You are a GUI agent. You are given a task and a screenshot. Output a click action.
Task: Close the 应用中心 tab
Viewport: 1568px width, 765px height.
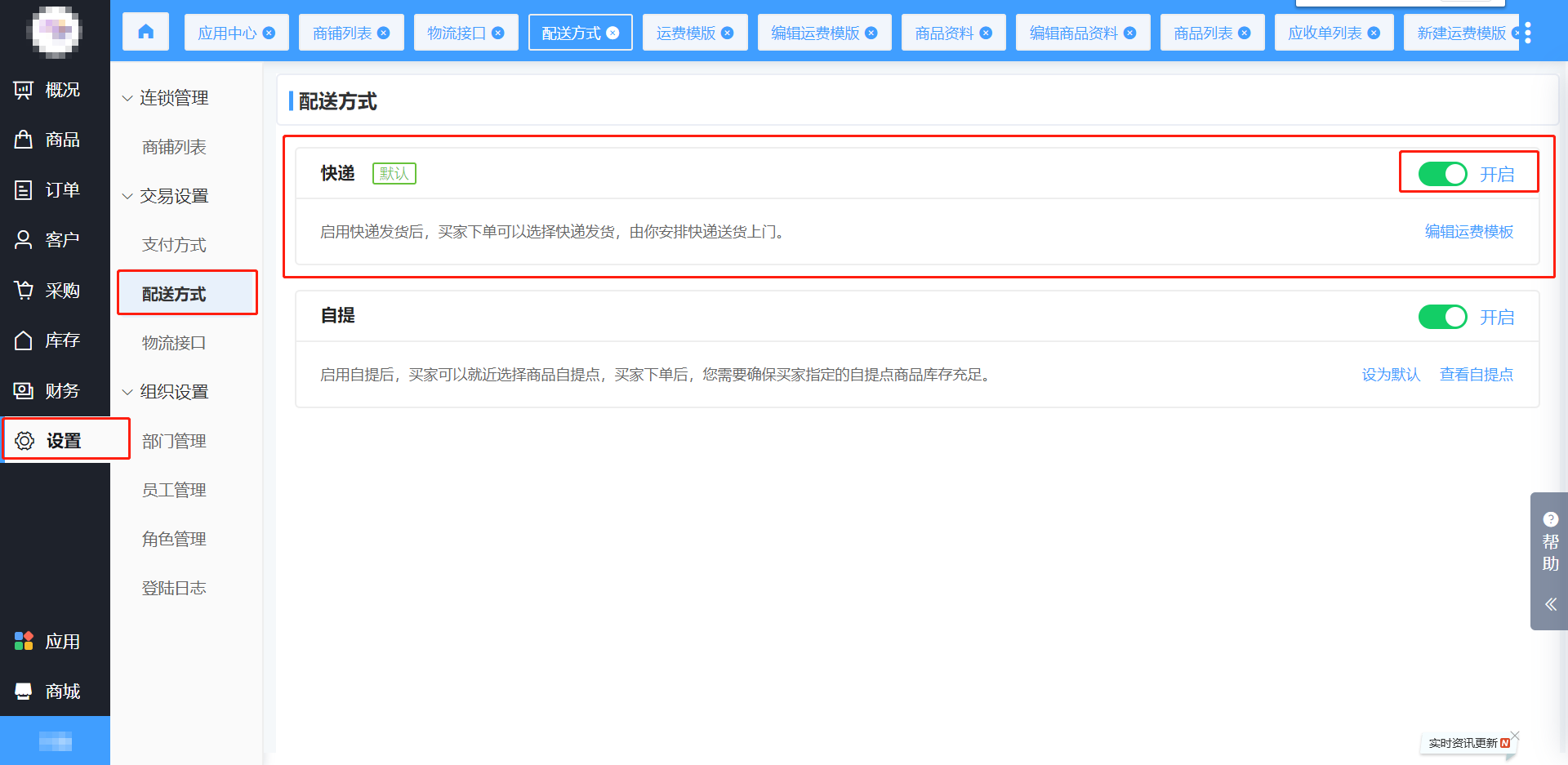pos(269,33)
